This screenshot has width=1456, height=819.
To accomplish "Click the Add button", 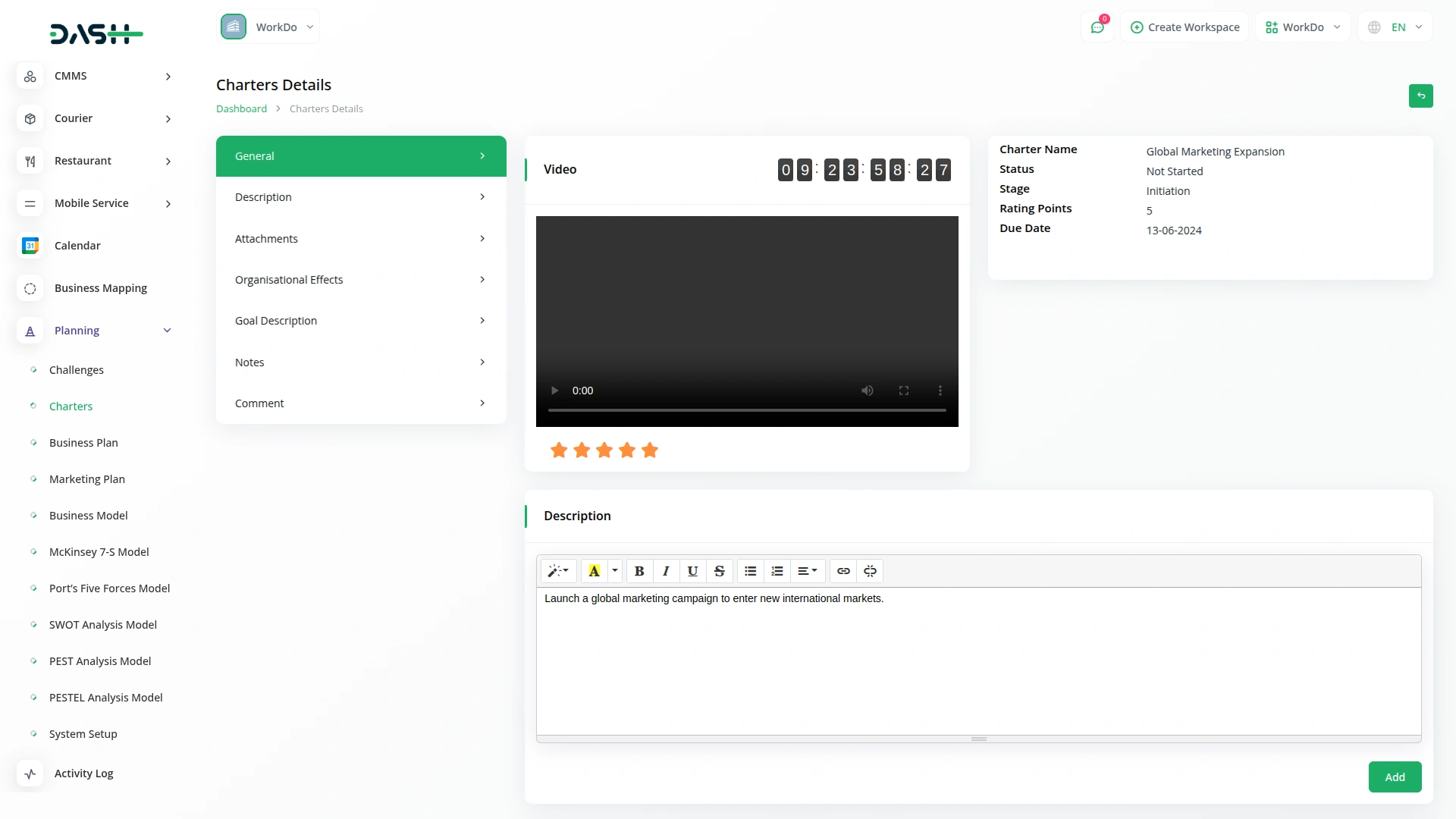I will (1395, 777).
